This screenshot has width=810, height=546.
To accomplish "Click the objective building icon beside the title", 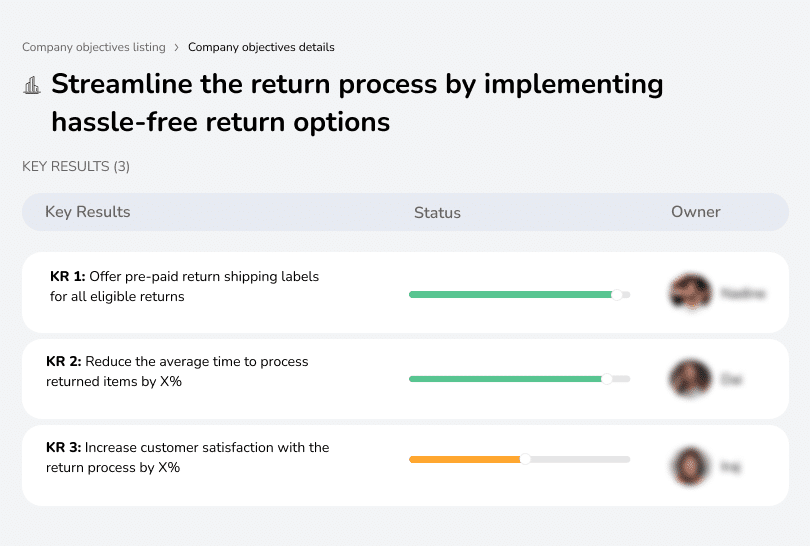I will tap(32, 86).
